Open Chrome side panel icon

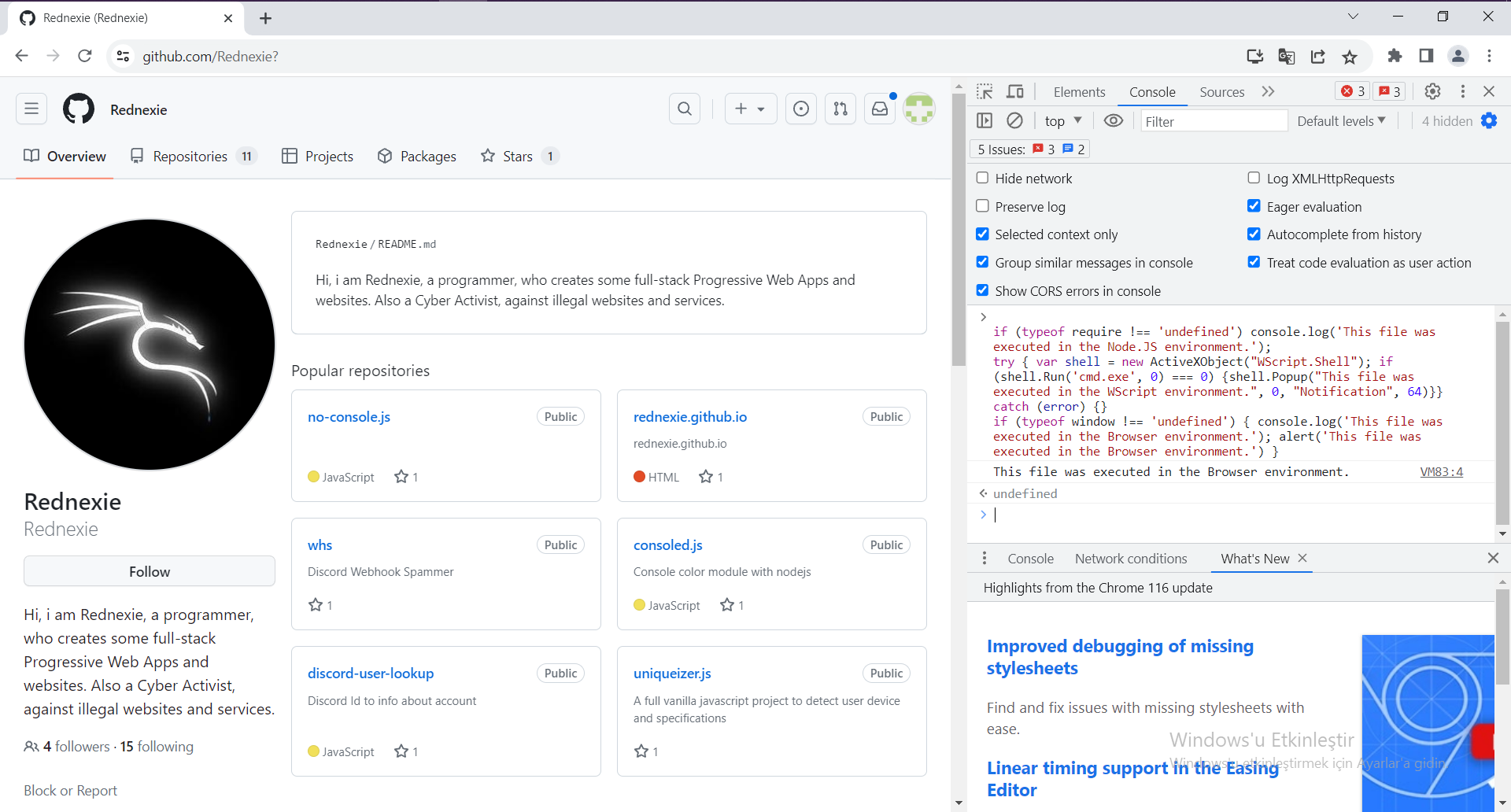(1426, 56)
